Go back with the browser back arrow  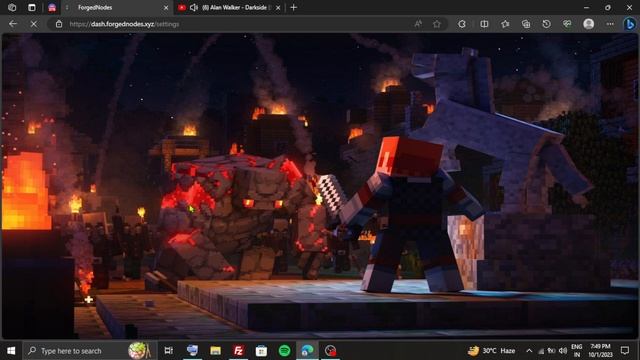pos(13,24)
